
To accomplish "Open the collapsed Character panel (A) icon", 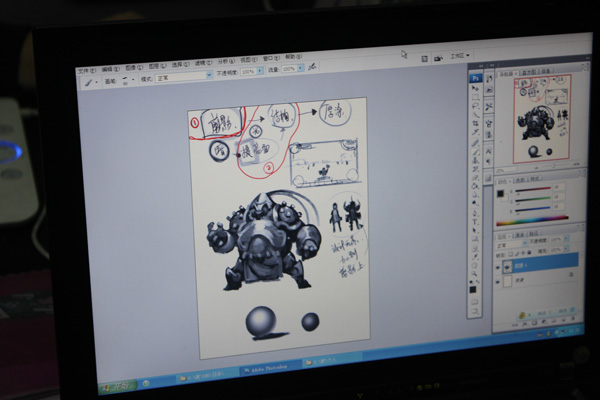I will pyautogui.click(x=489, y=151).
